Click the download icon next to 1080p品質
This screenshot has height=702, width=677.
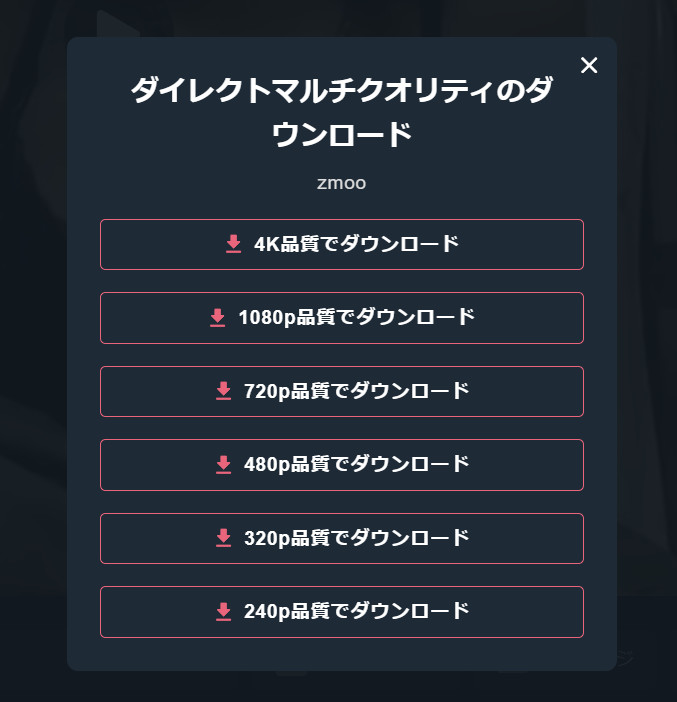218,318
